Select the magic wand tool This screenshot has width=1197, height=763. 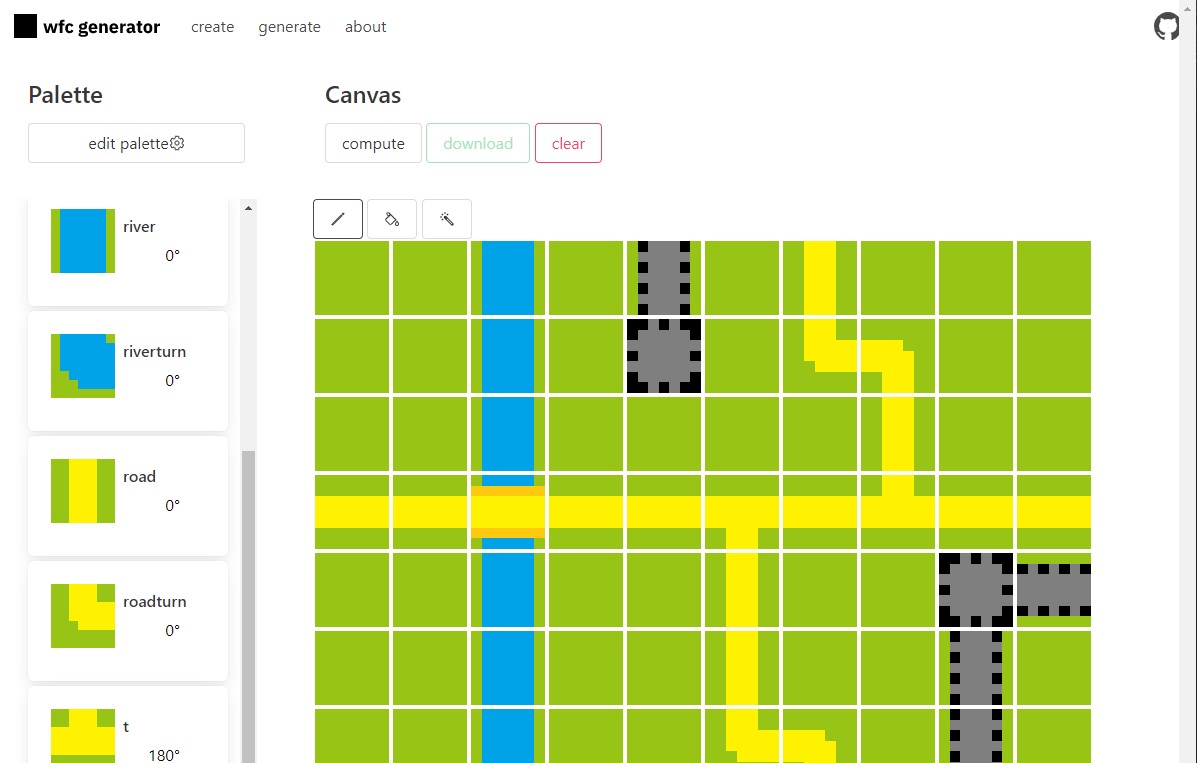[x=447, y=219]
